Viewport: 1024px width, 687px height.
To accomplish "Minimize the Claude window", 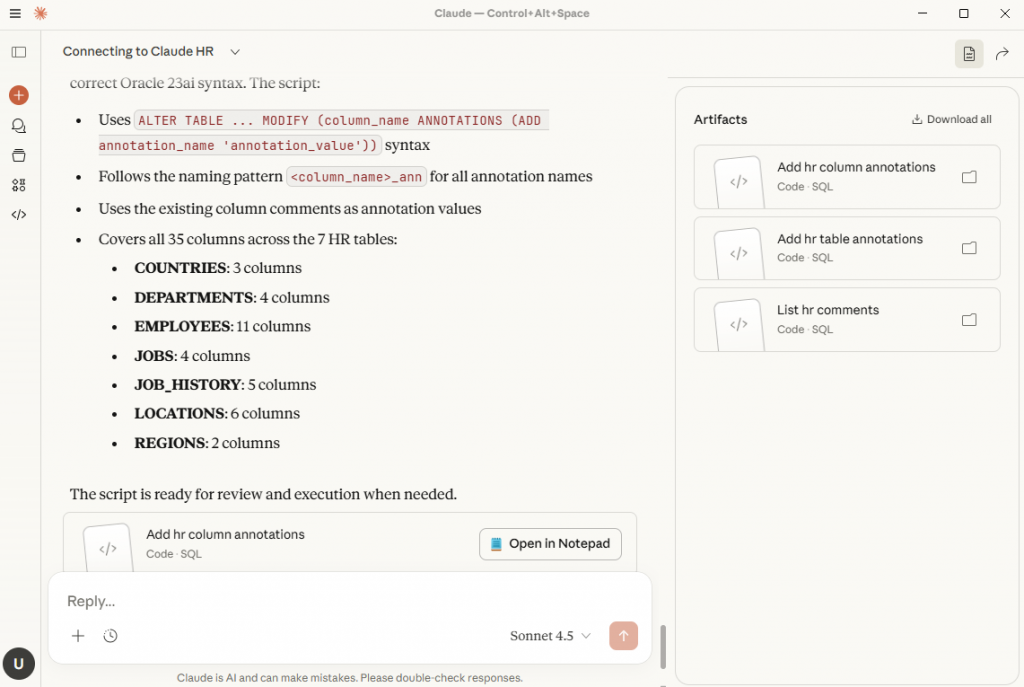I will point(922,13).
